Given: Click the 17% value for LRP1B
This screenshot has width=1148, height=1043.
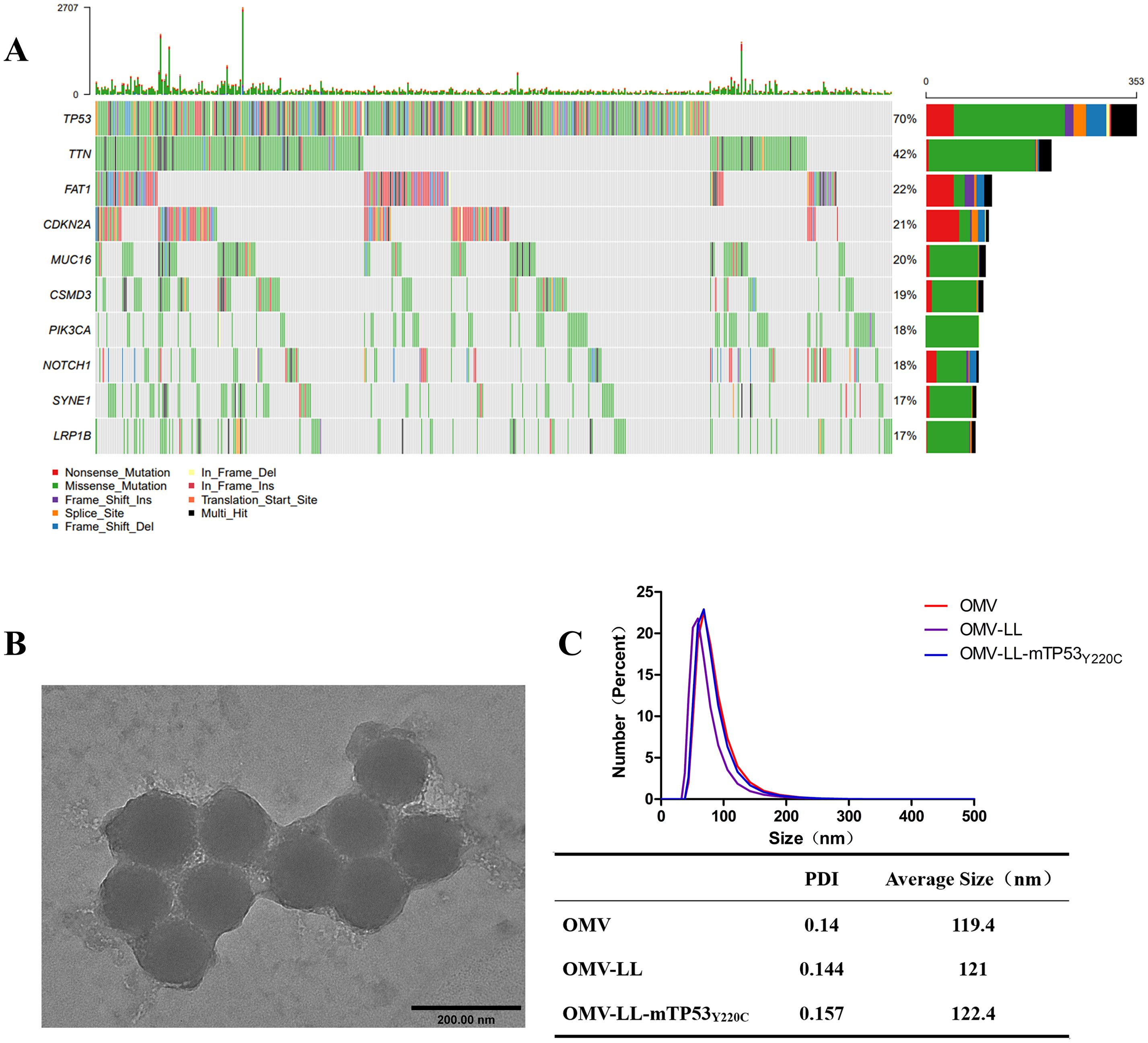Looking at the screenshot, I should click(x=905, y=436).
